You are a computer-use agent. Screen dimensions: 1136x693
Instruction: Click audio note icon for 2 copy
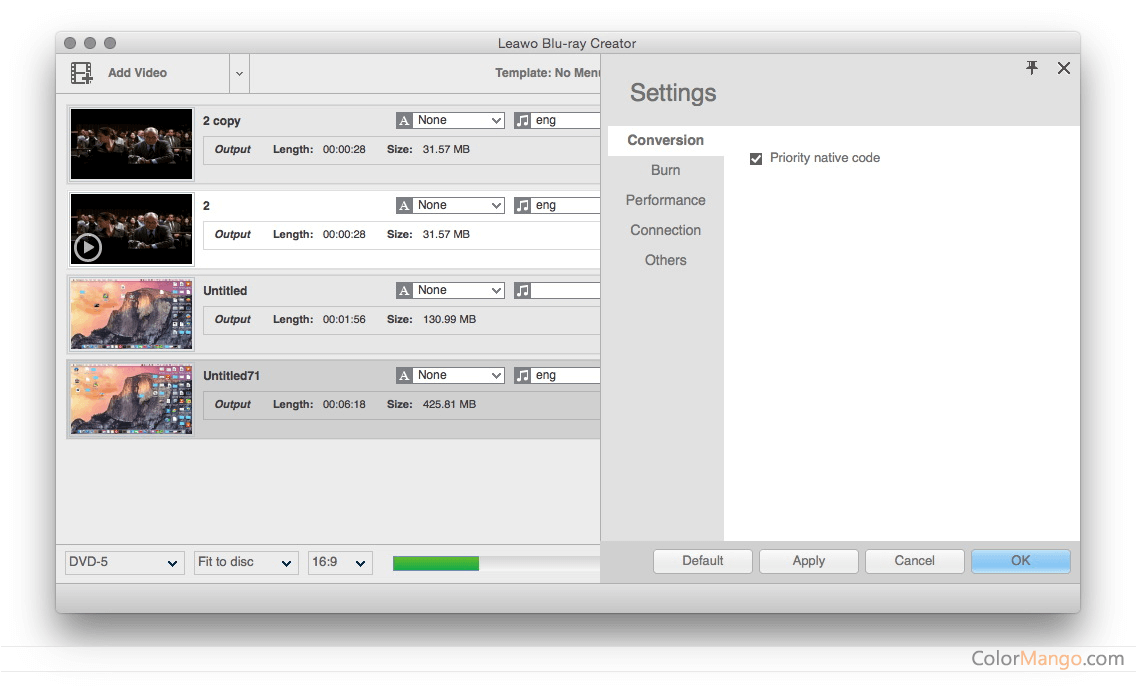coord(522,120)
